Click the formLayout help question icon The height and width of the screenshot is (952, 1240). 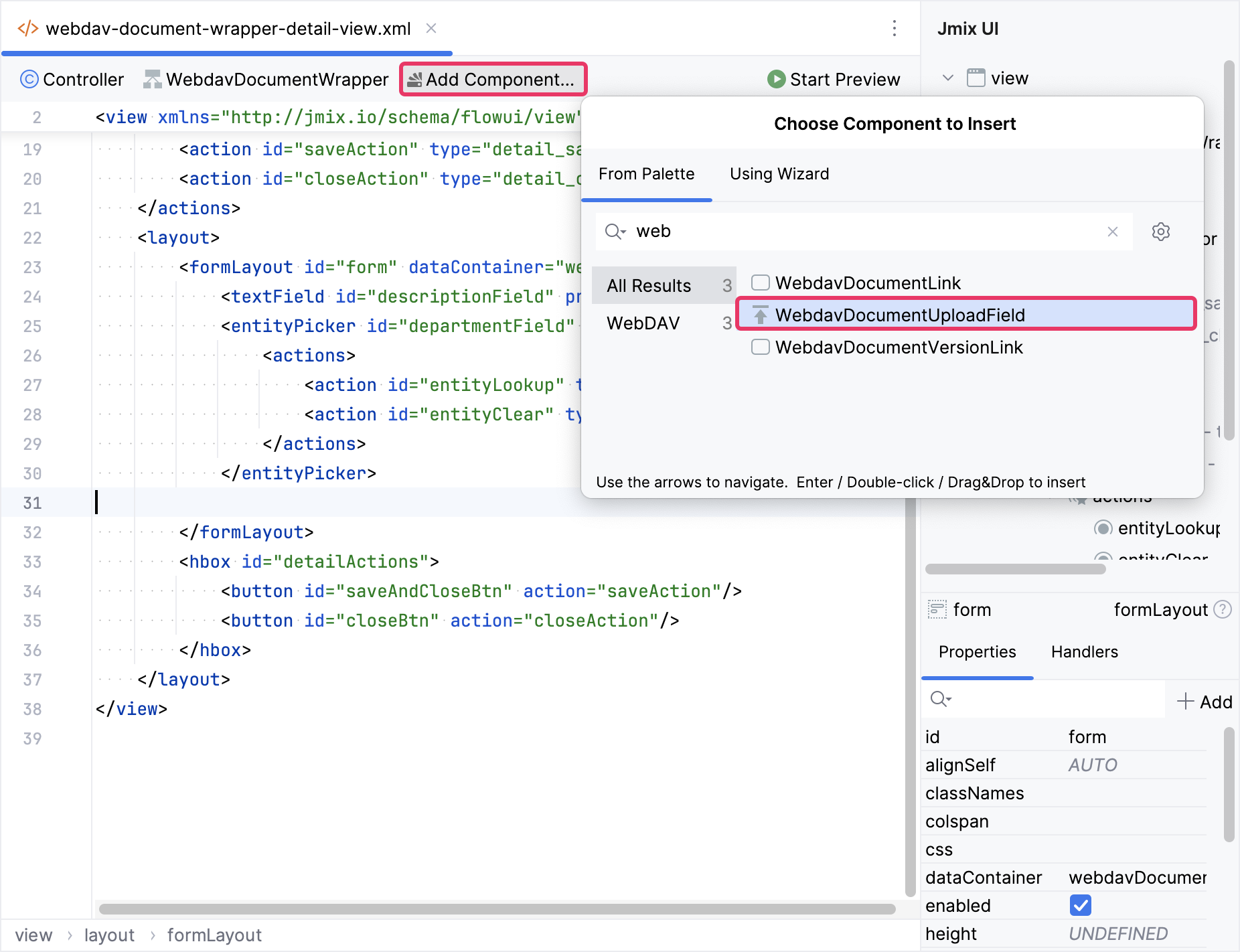(1223, 610)
